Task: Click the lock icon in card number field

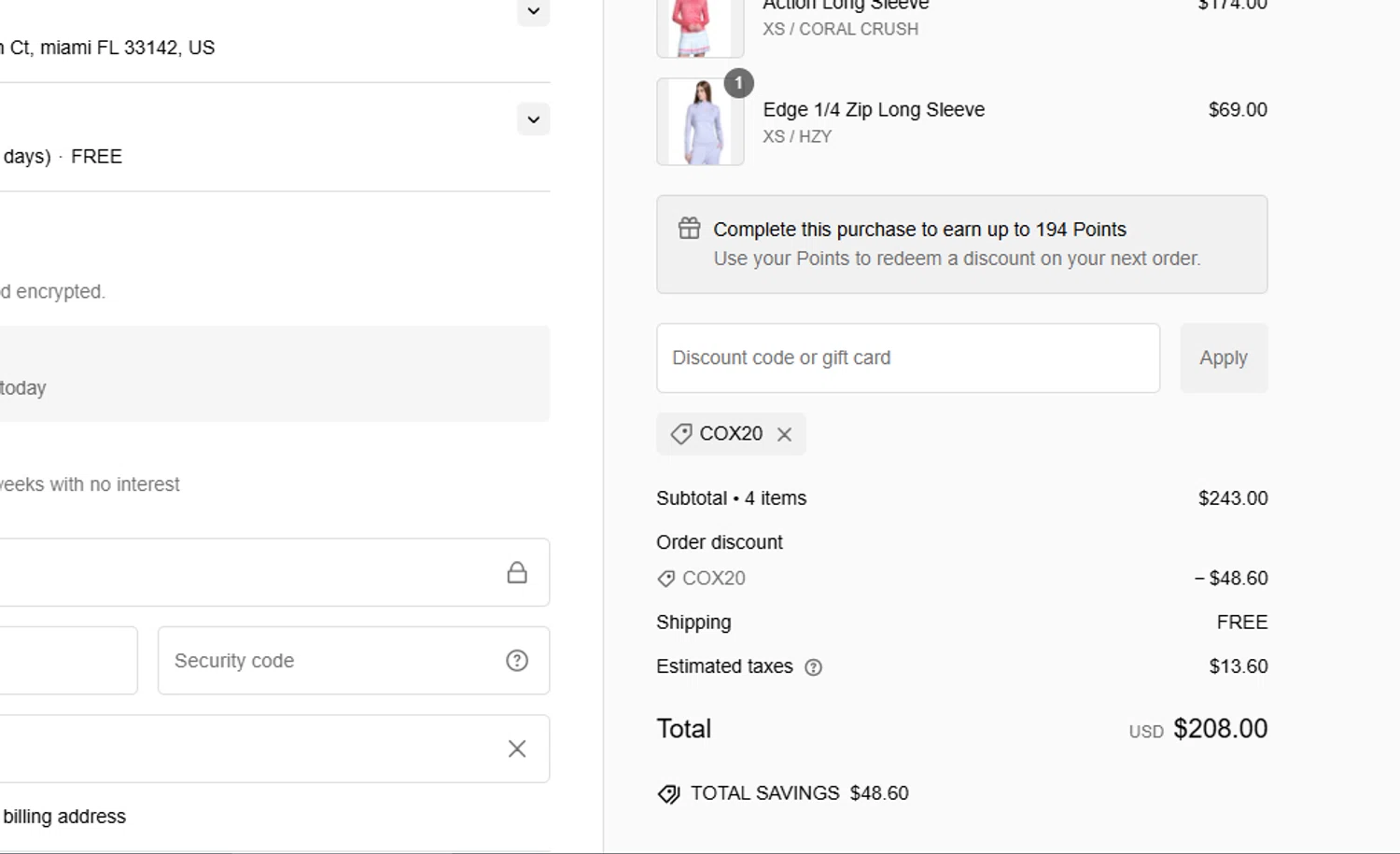Action: pyautogui.click(x=517, y=572)
